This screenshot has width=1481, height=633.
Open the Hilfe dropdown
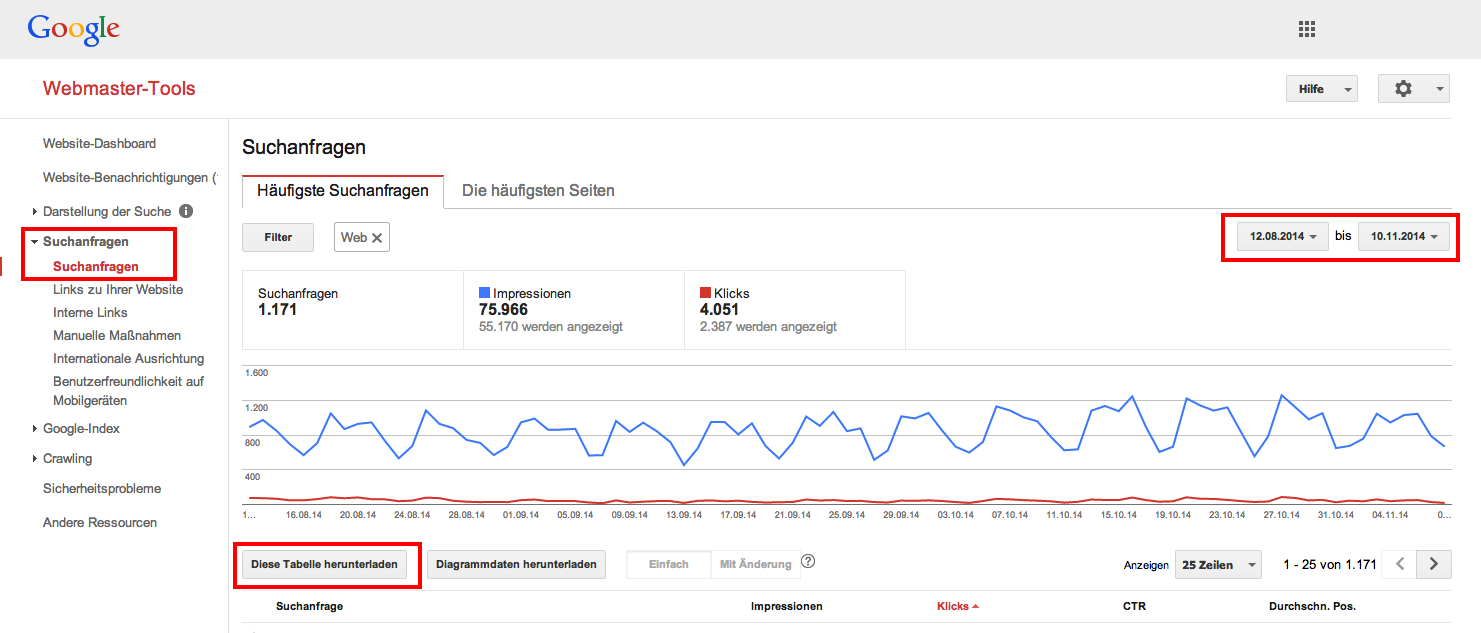[x=1322, y=89]
